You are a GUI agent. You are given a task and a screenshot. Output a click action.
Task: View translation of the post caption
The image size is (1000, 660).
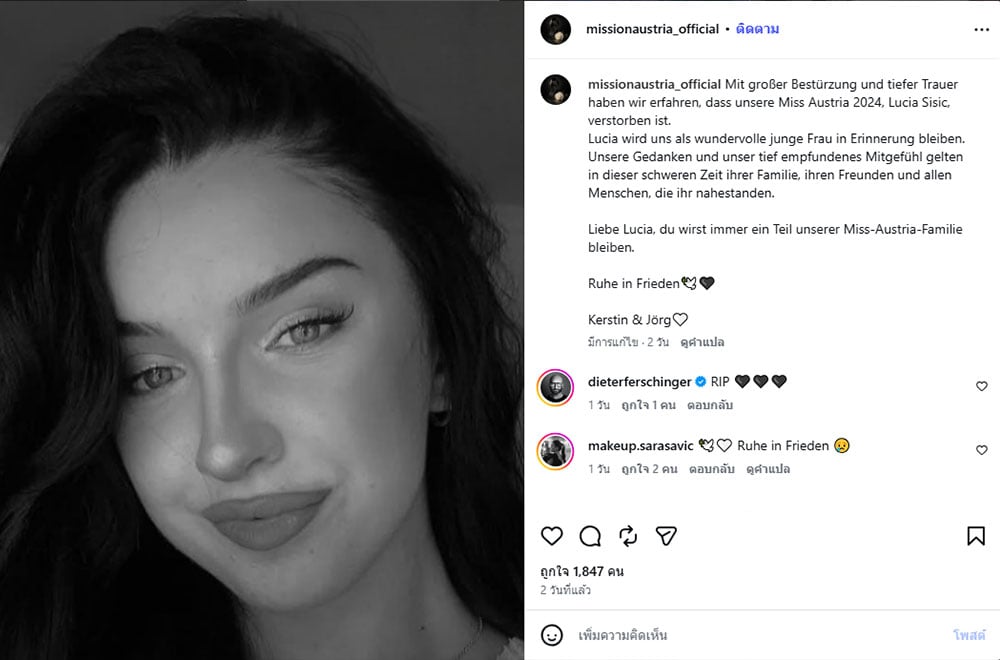[x=702, y=342]
